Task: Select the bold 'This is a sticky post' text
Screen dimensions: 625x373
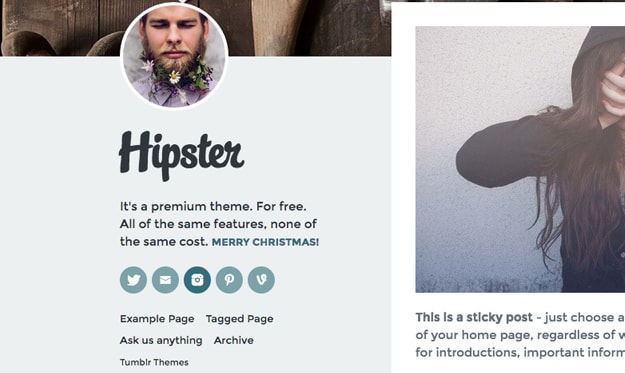Action: [x=474, y=317]
